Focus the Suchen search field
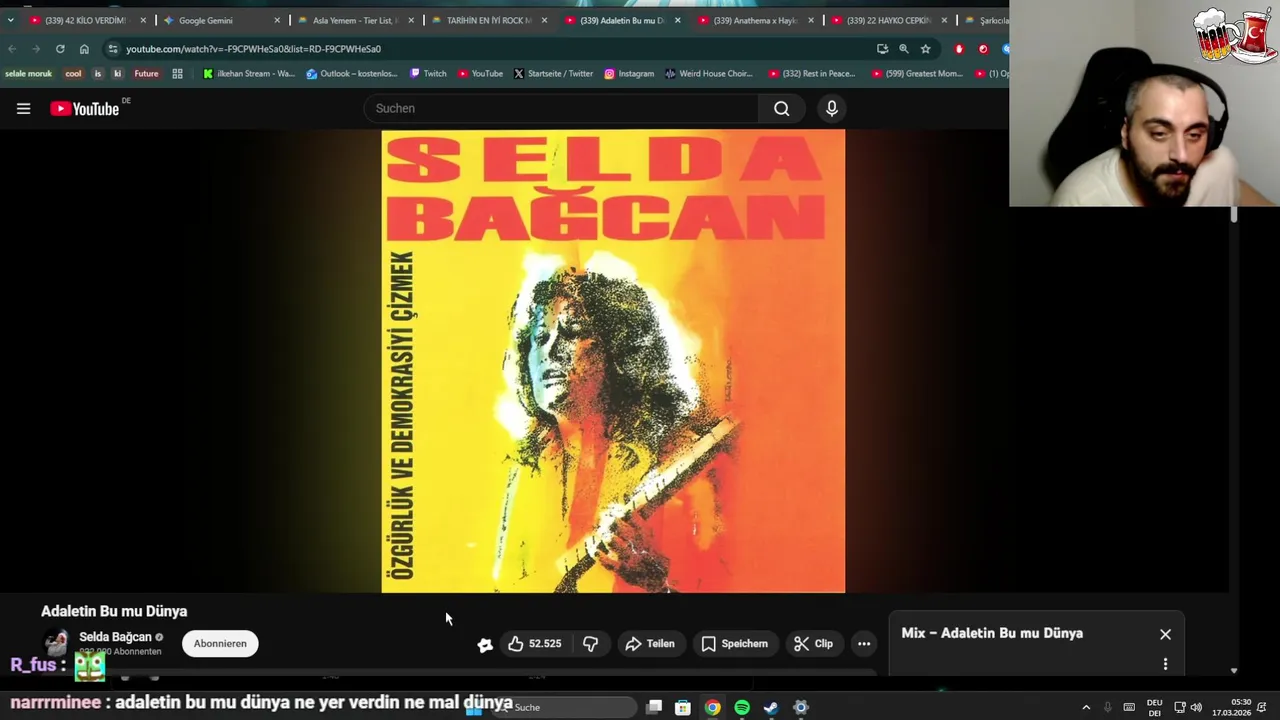The width and height of the screenshot is (1280, 720). [561, 108]
